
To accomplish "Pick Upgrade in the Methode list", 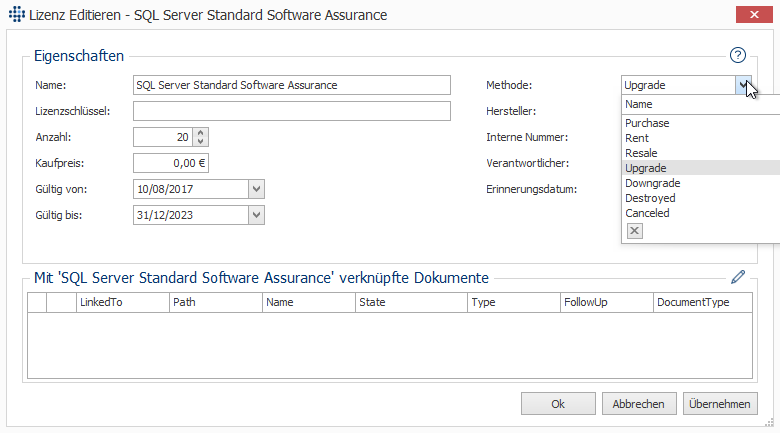I will pyautogui.click(x=700, y=168).
